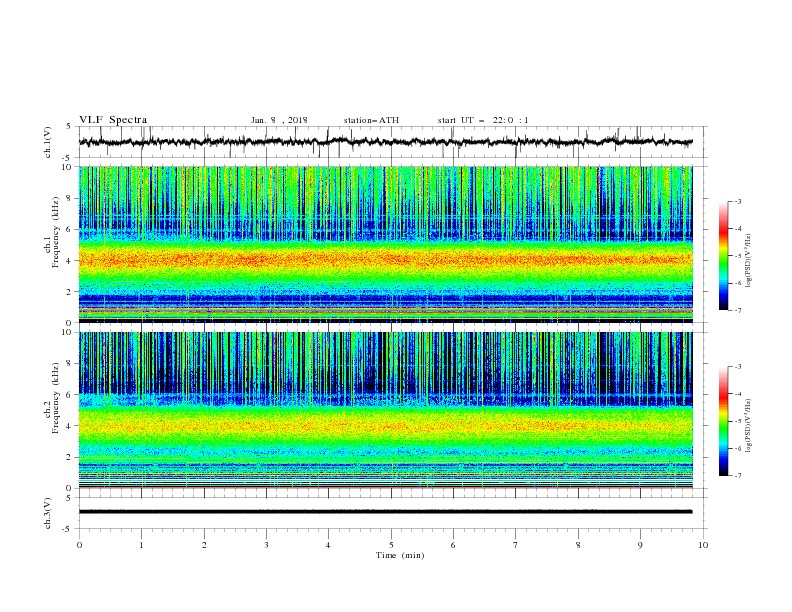Click the "4" minute tick on the time axis
The height and width of the screenshot is (612, 792).
(328, 545)
